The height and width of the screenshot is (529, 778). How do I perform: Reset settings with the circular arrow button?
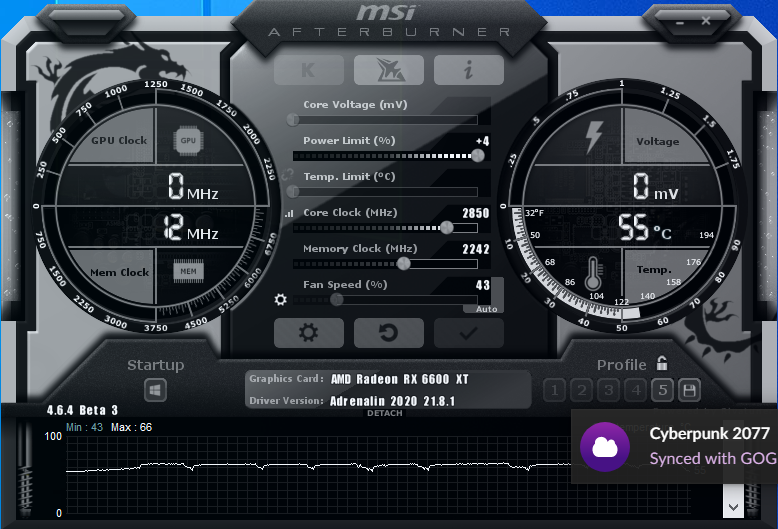(x=389, y=332)
